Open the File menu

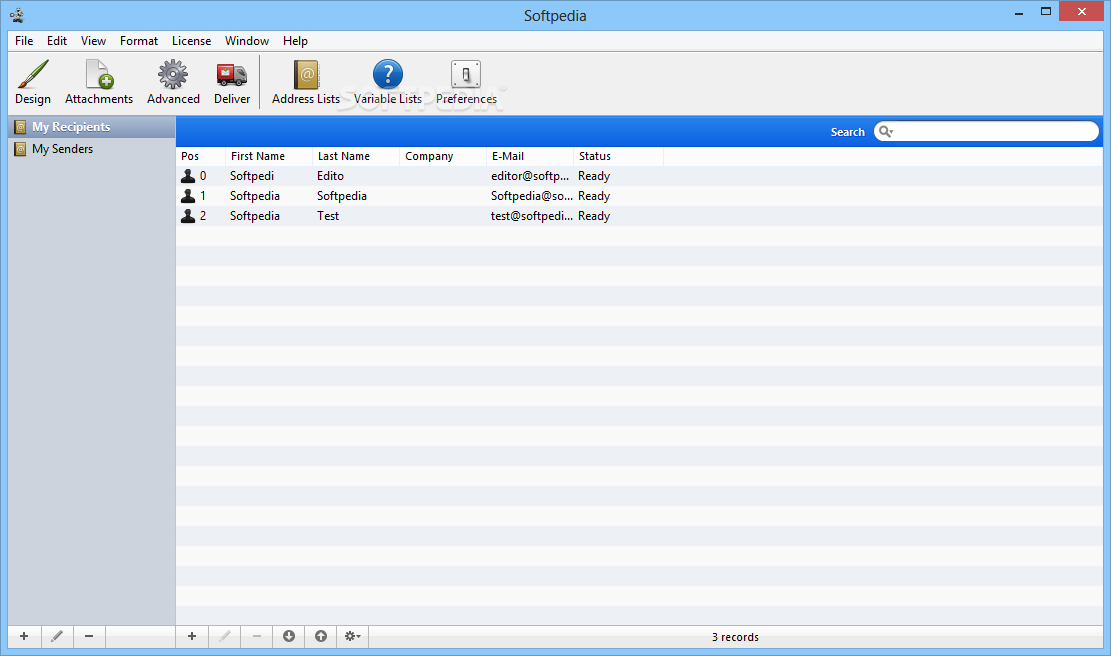24,40
